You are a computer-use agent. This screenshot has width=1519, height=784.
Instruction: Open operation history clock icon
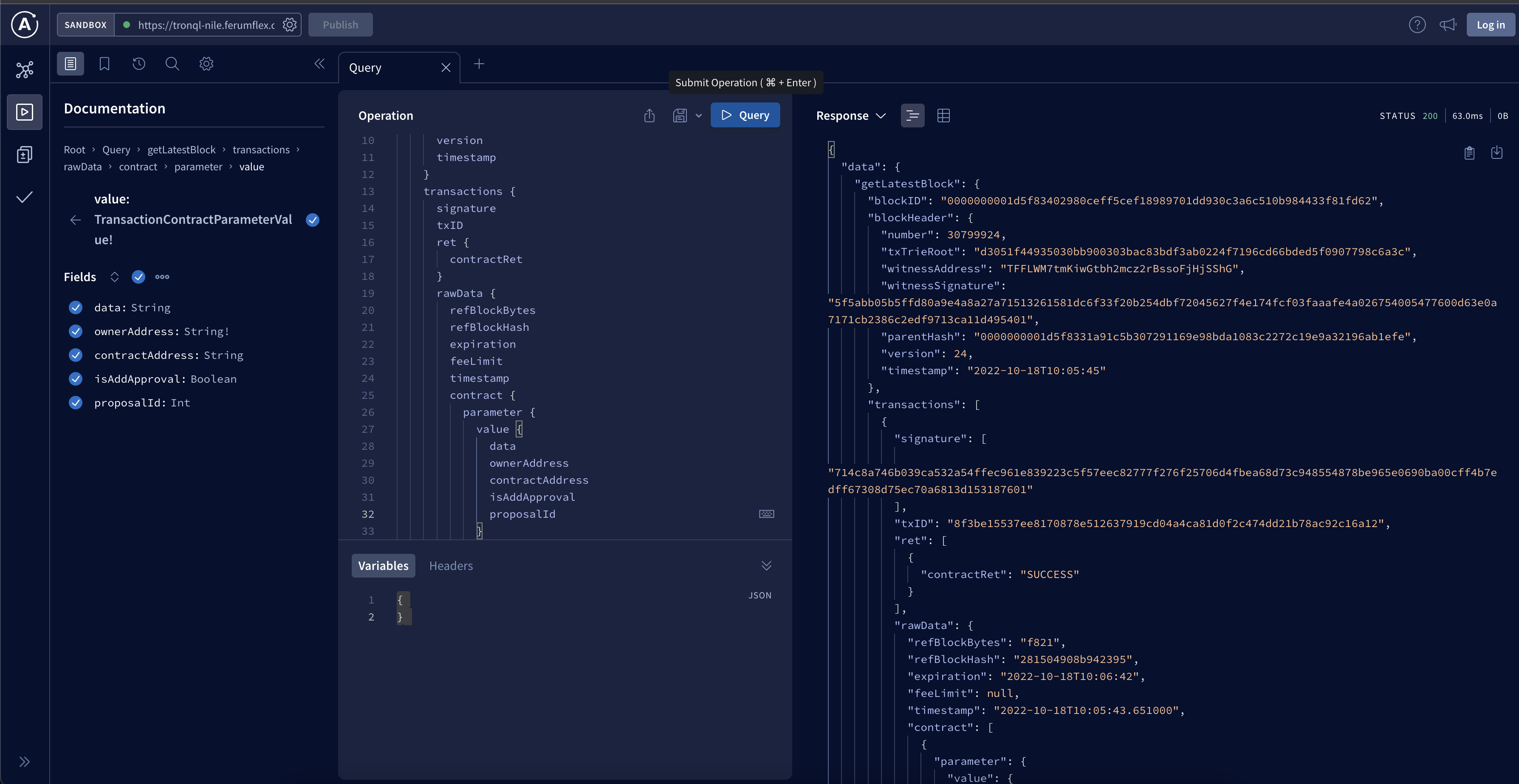(138, 64)
